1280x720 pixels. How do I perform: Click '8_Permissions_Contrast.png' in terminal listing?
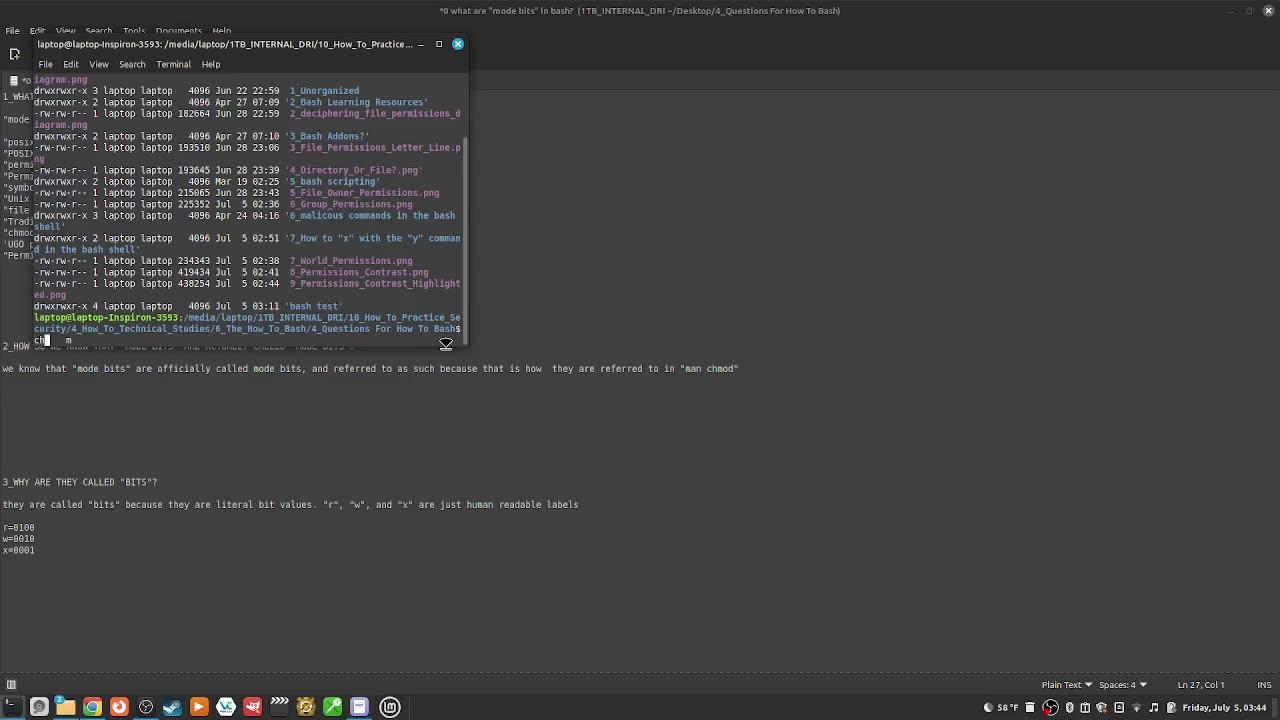(x=358, y=272)
